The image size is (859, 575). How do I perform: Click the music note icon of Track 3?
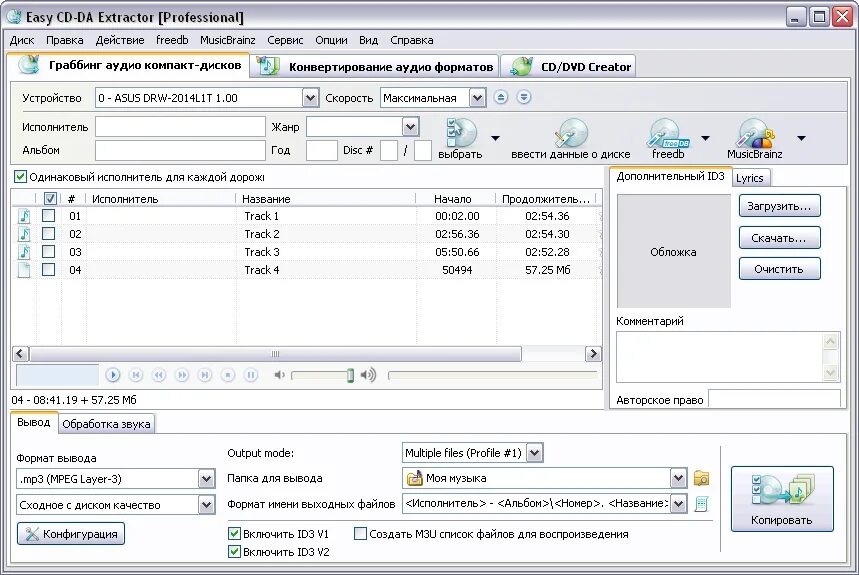pyautogui.click(x=24, y=252)
